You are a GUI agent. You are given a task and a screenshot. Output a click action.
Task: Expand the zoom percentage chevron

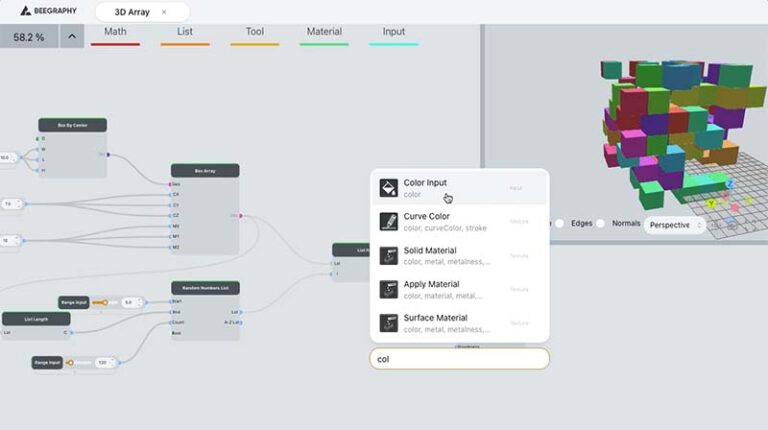click(x=72, y=37)
